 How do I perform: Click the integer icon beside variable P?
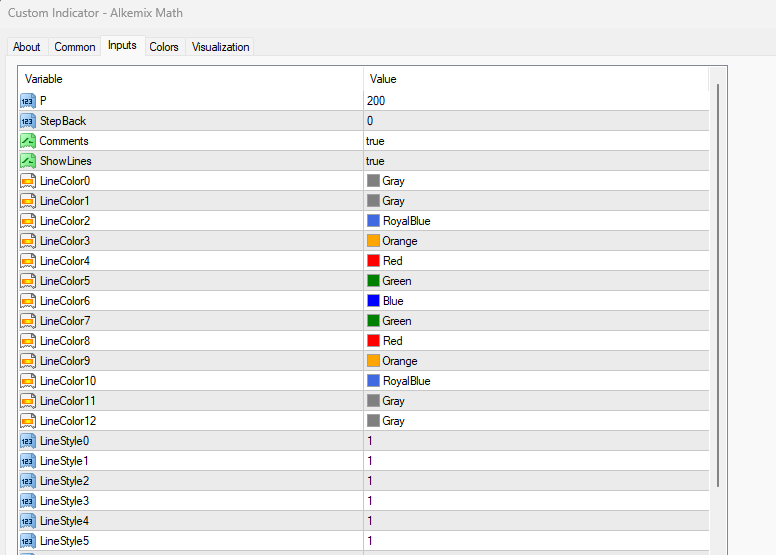[28, 101]
